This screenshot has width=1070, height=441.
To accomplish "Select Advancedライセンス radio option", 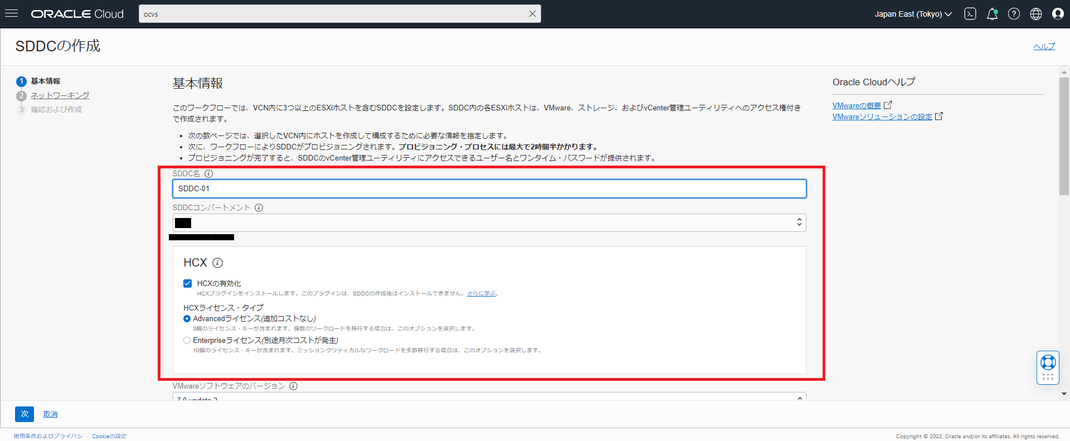I will click(x=187, y=318).
